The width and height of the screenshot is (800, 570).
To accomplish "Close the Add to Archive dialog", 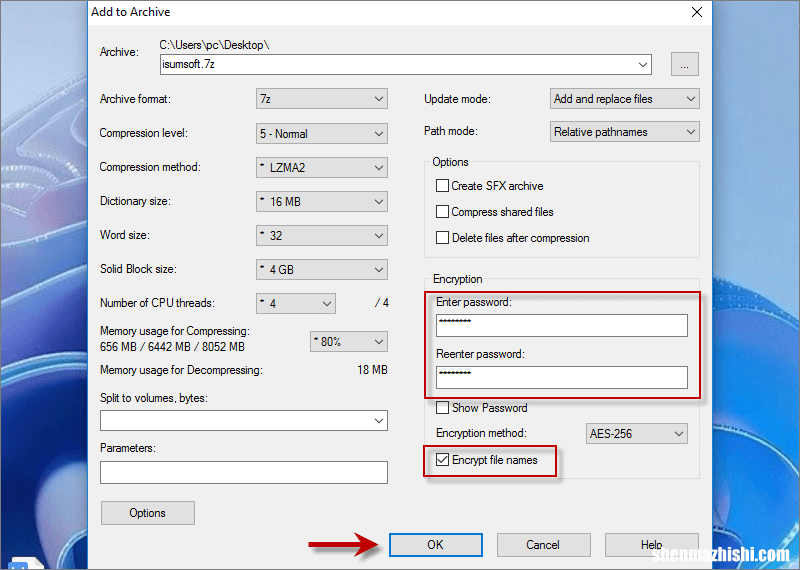I will coord(696,12).
